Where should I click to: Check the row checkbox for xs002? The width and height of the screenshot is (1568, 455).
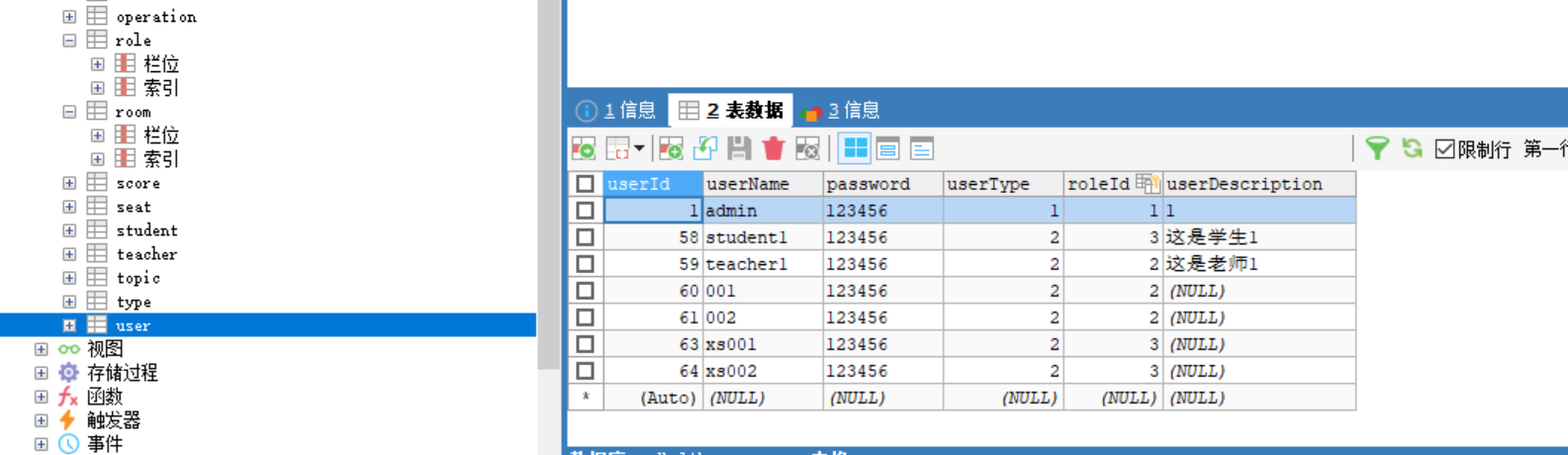(x=585, y=370)
